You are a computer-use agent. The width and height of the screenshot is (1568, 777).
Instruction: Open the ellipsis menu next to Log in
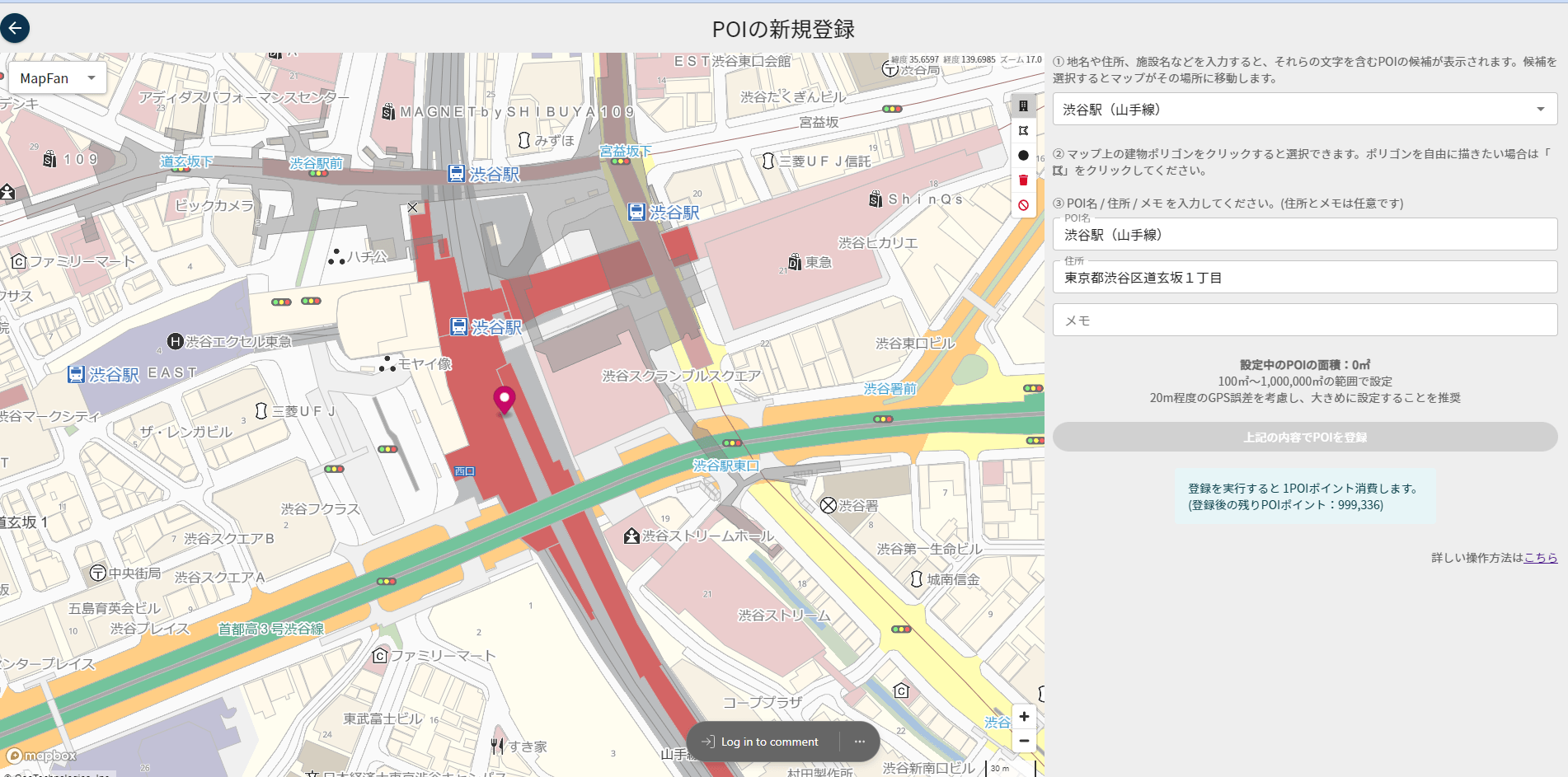coord(859,741)
